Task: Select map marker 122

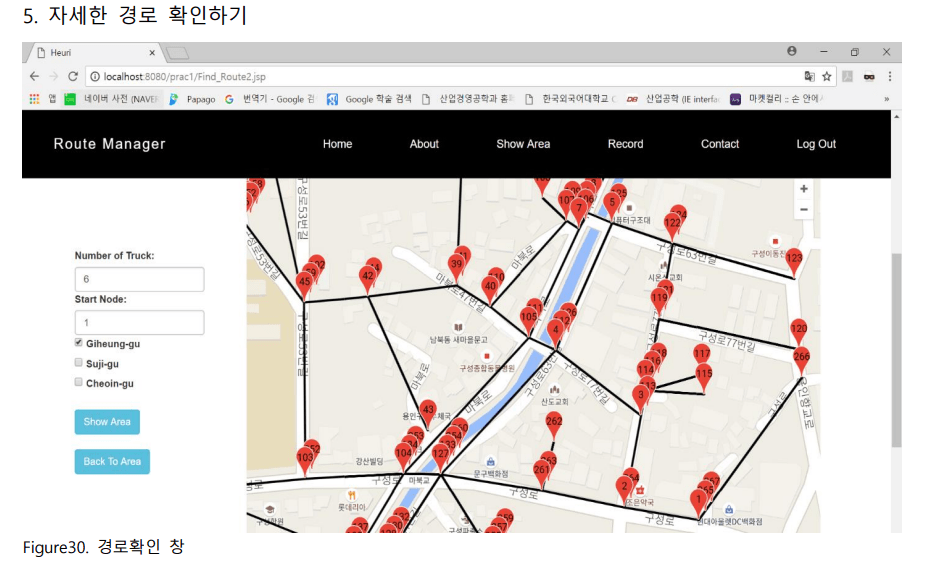Action: [x=673, y=226]
